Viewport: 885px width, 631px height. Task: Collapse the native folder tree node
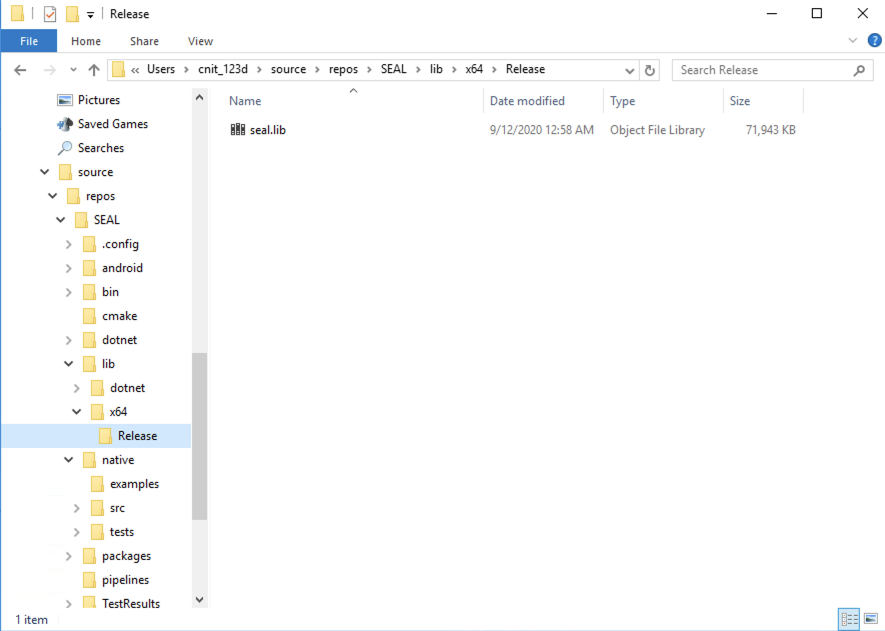click(x=68, y=459)
